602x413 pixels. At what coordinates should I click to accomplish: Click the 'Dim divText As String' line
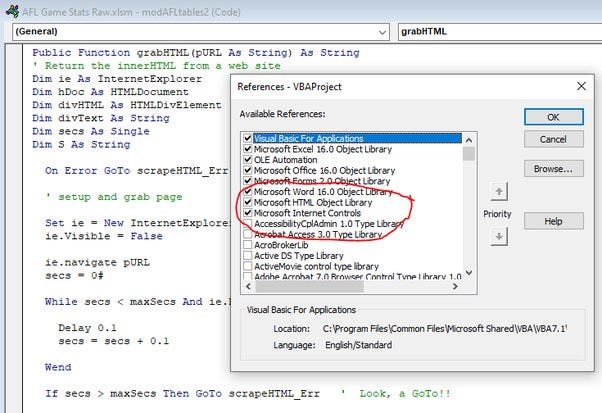coord(101,118)
